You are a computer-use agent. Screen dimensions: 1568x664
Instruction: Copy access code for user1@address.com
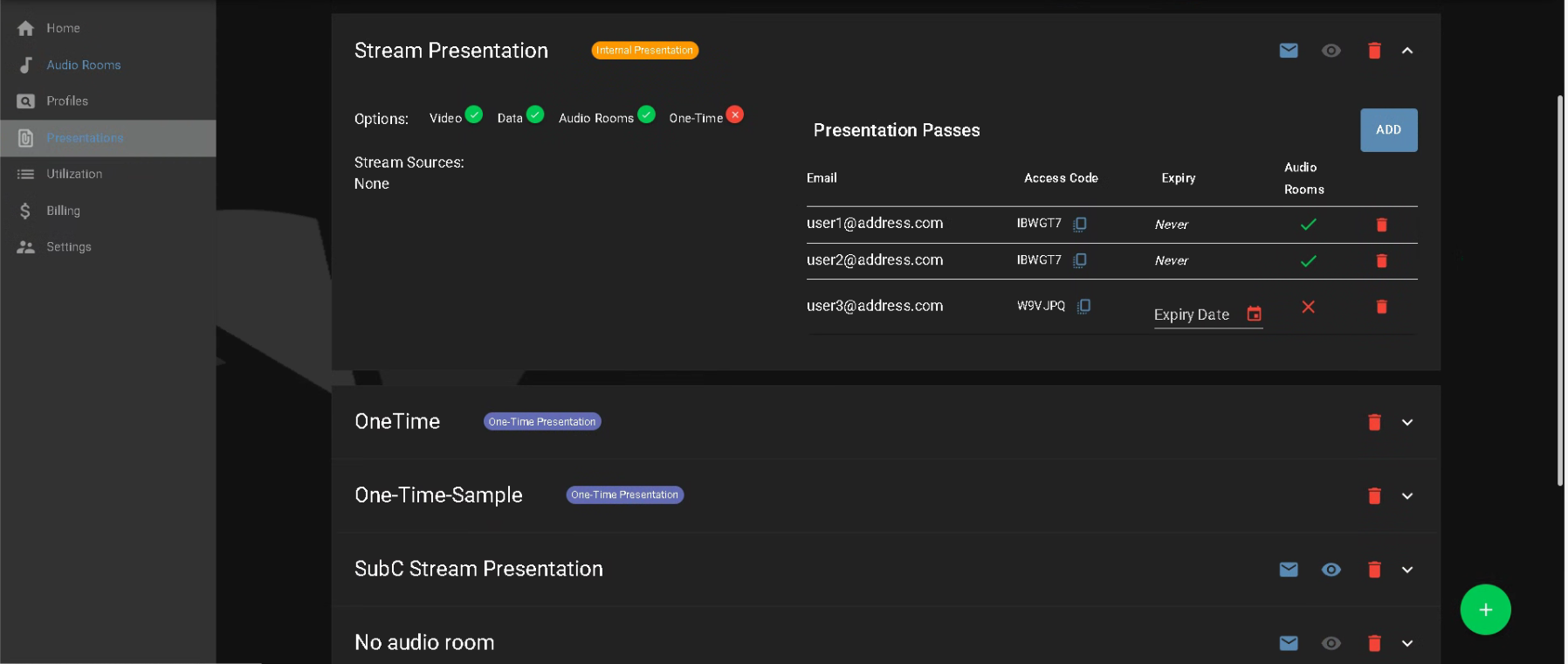1080,225
